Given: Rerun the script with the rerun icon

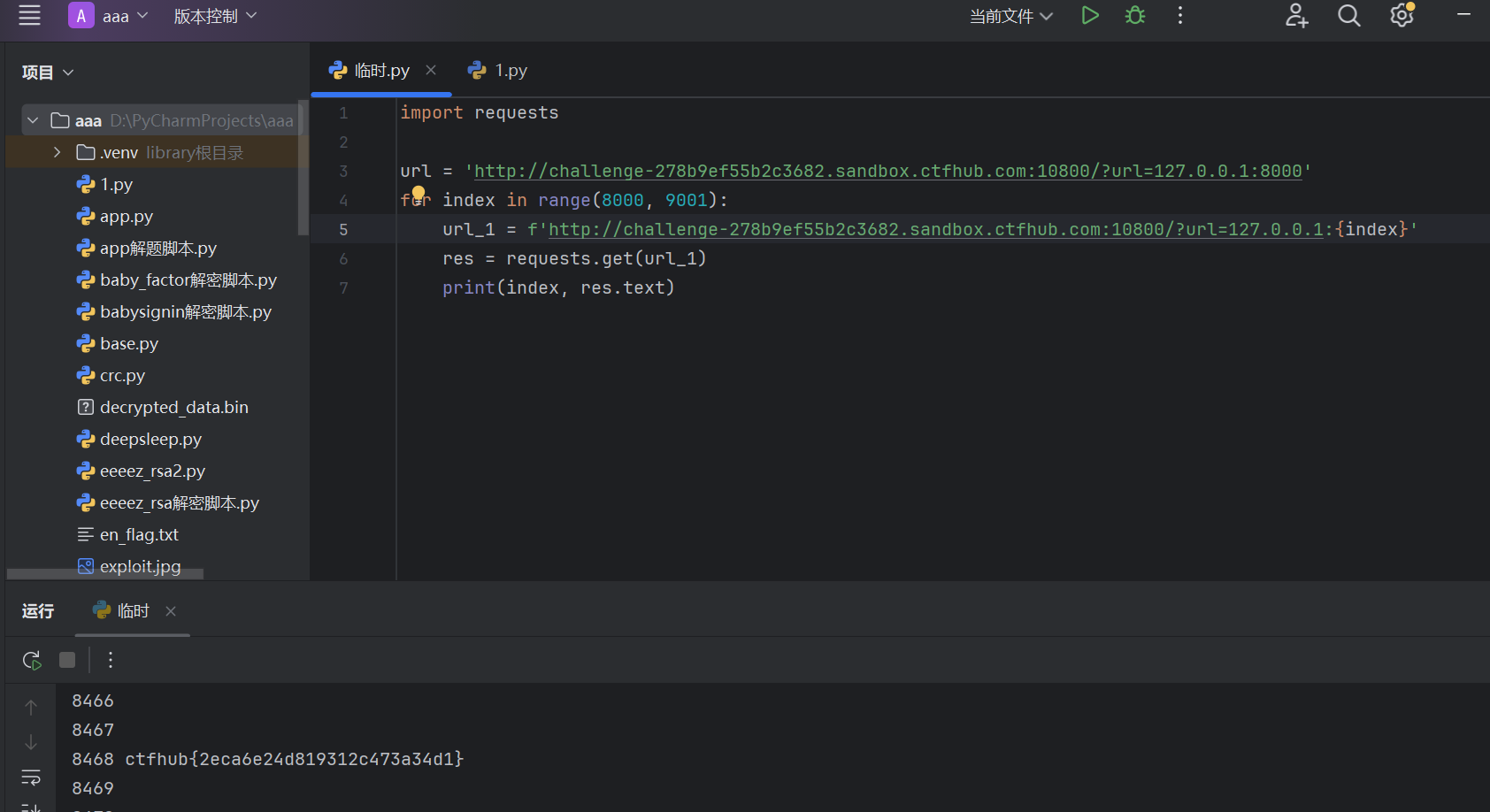Looking at the screenshot, I should pyautogui.click(x=32, y=660).
